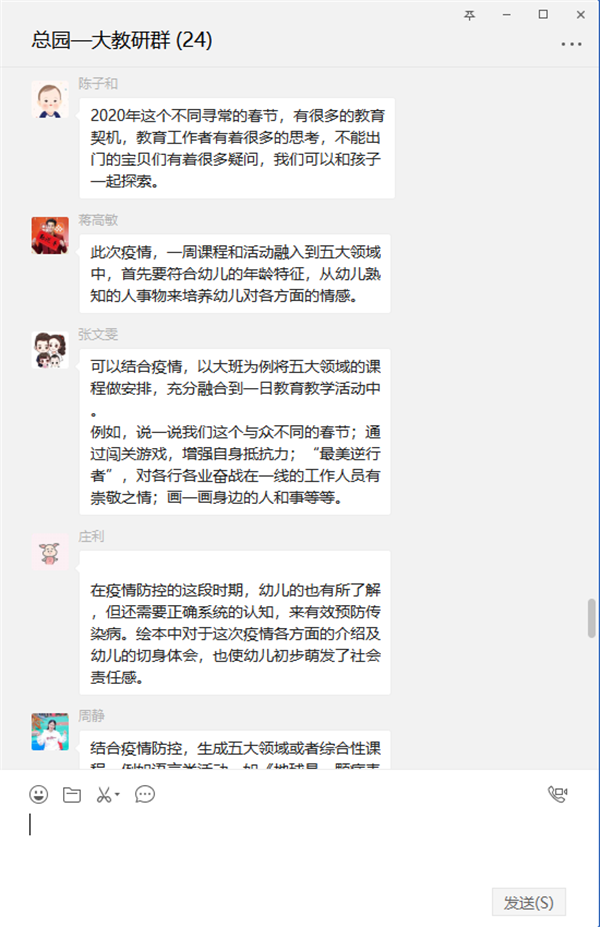The width and height of the screenshot is (600, 927).
Task: Select 庄利's message about 疫情防控
Action: click(235, 623)
